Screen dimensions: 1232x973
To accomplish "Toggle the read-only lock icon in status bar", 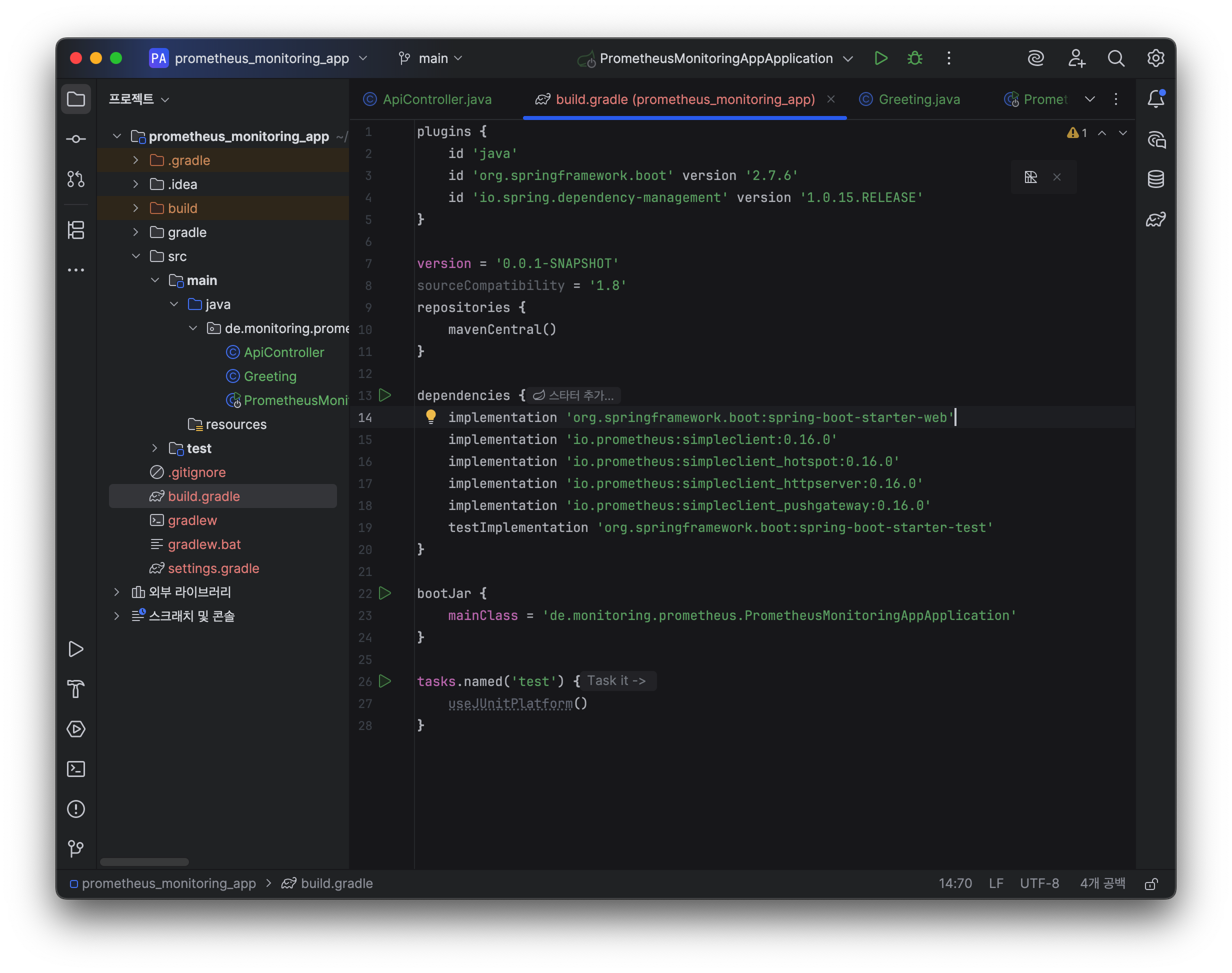I will click(1151, 883).
